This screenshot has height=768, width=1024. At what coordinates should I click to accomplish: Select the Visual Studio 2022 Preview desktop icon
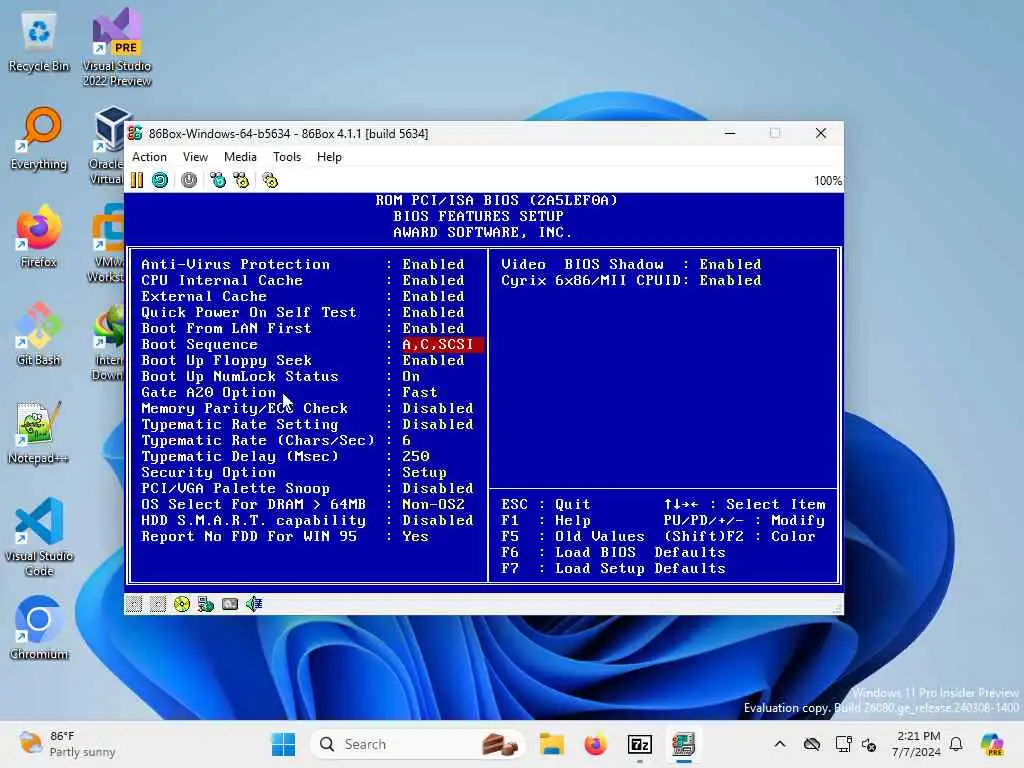coord(117,49)
